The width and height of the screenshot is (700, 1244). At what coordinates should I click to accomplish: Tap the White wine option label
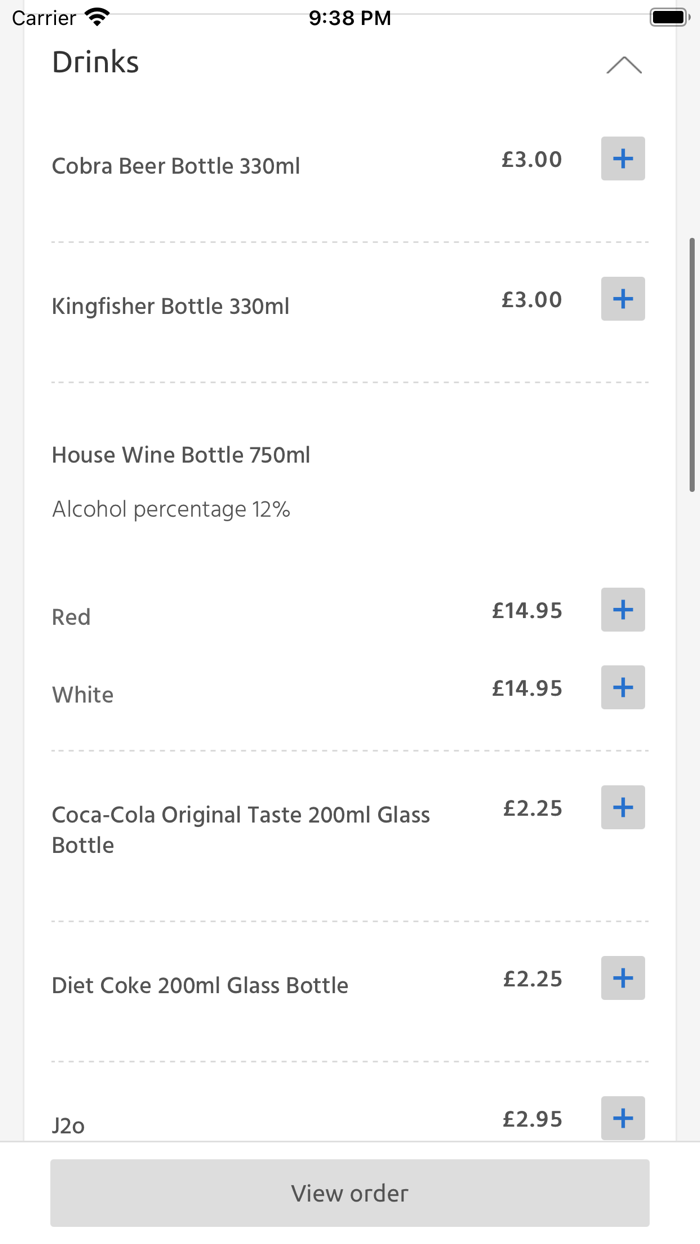[x=83, y=695]
